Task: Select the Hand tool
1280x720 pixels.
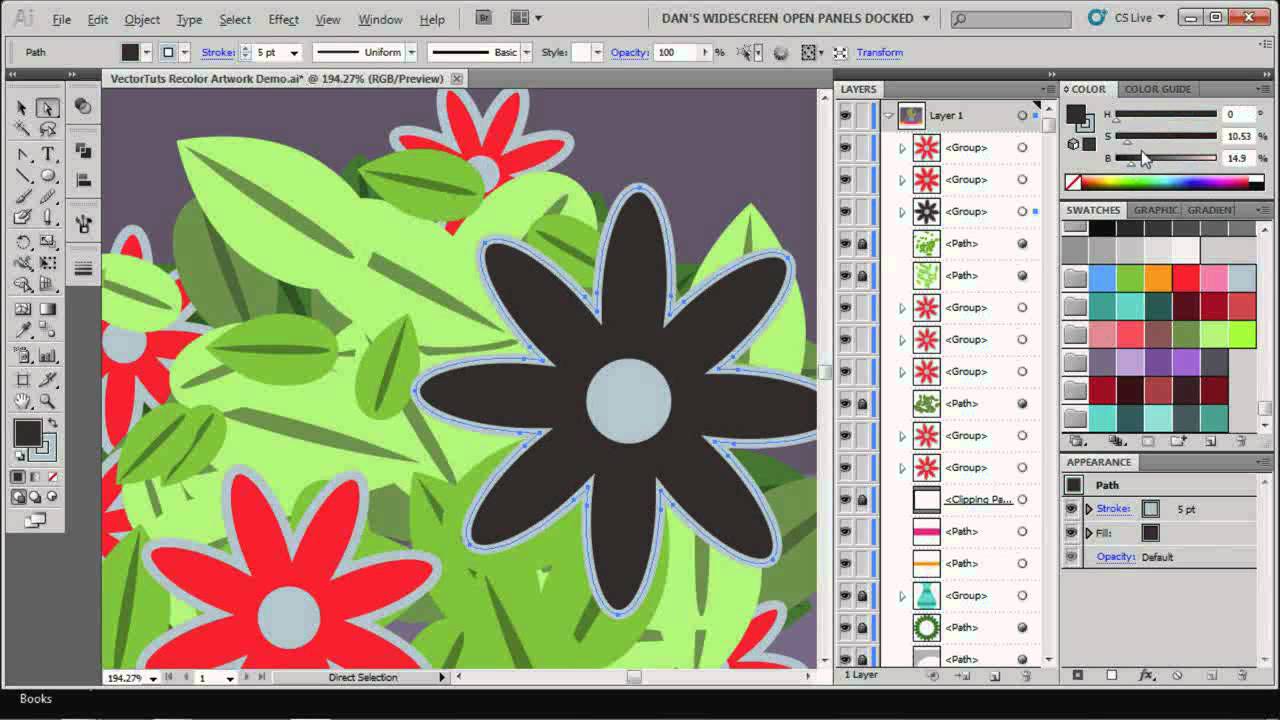Action: (22, 401)
